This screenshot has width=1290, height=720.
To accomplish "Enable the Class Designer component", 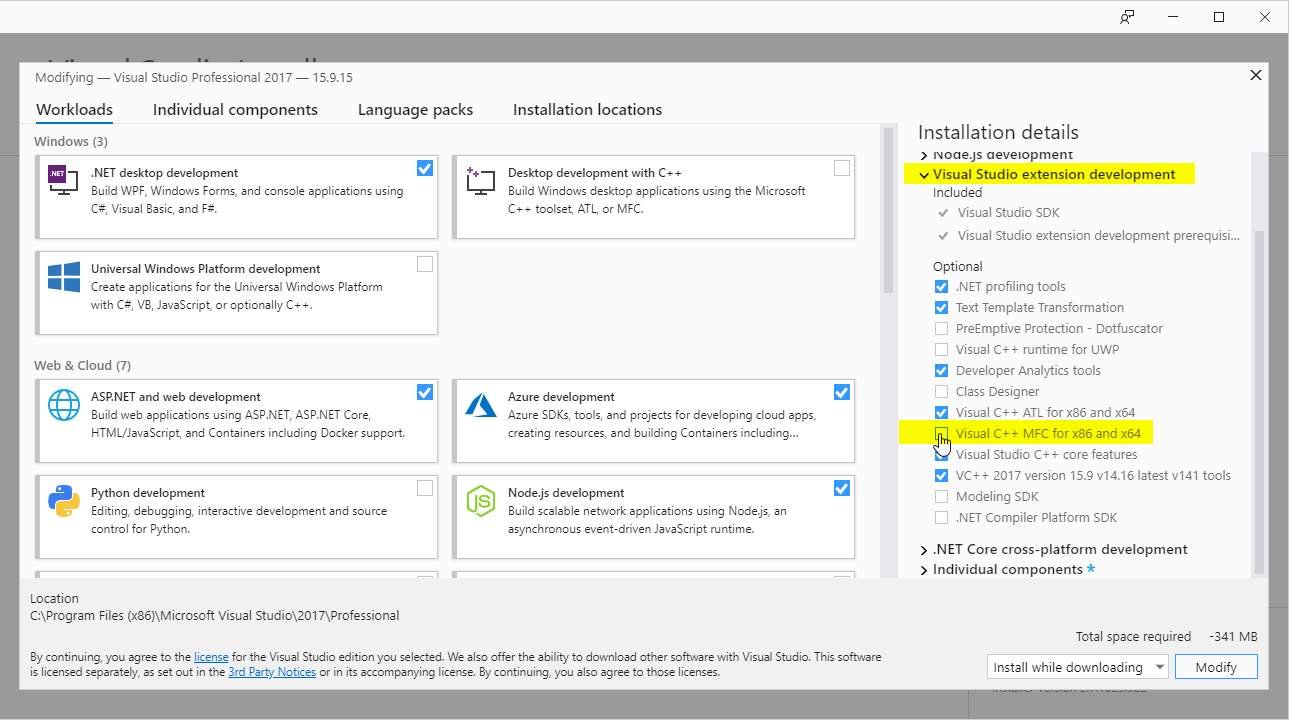I will click(941, 392).
